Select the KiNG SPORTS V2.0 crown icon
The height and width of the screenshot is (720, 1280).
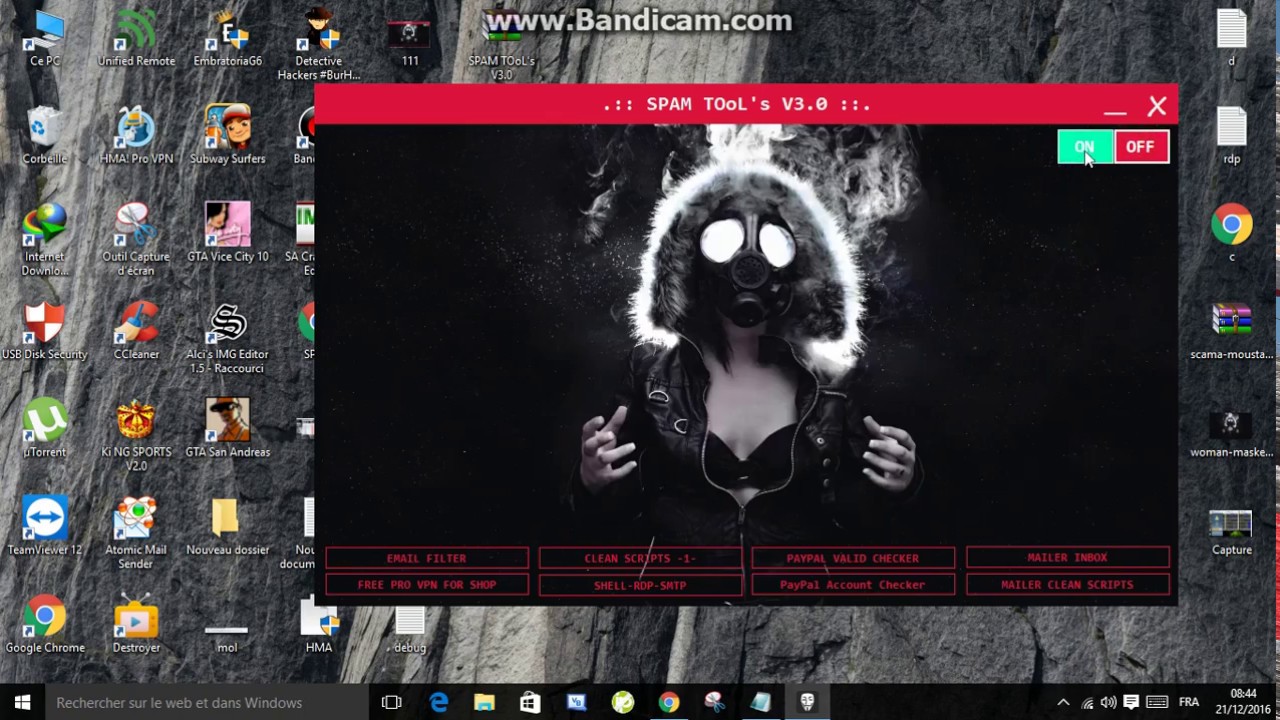pyautogui.click(x=136, y=435)
